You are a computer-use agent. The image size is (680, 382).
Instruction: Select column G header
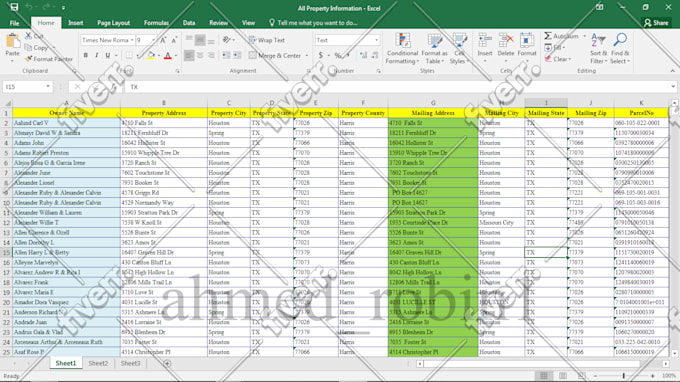click(433, 103)
